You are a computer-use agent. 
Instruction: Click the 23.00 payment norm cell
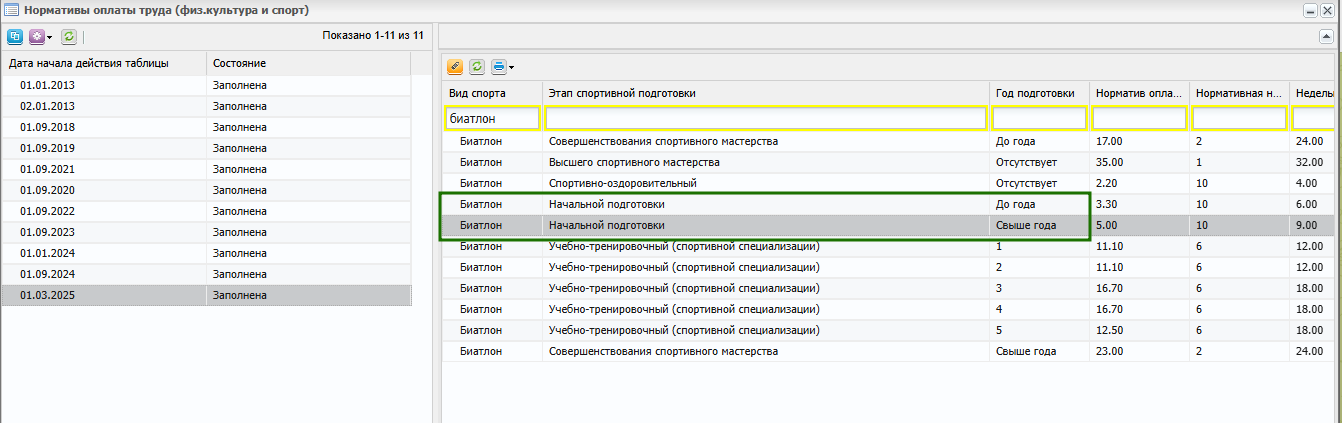pyautogui.click(x=1139, y=351)
